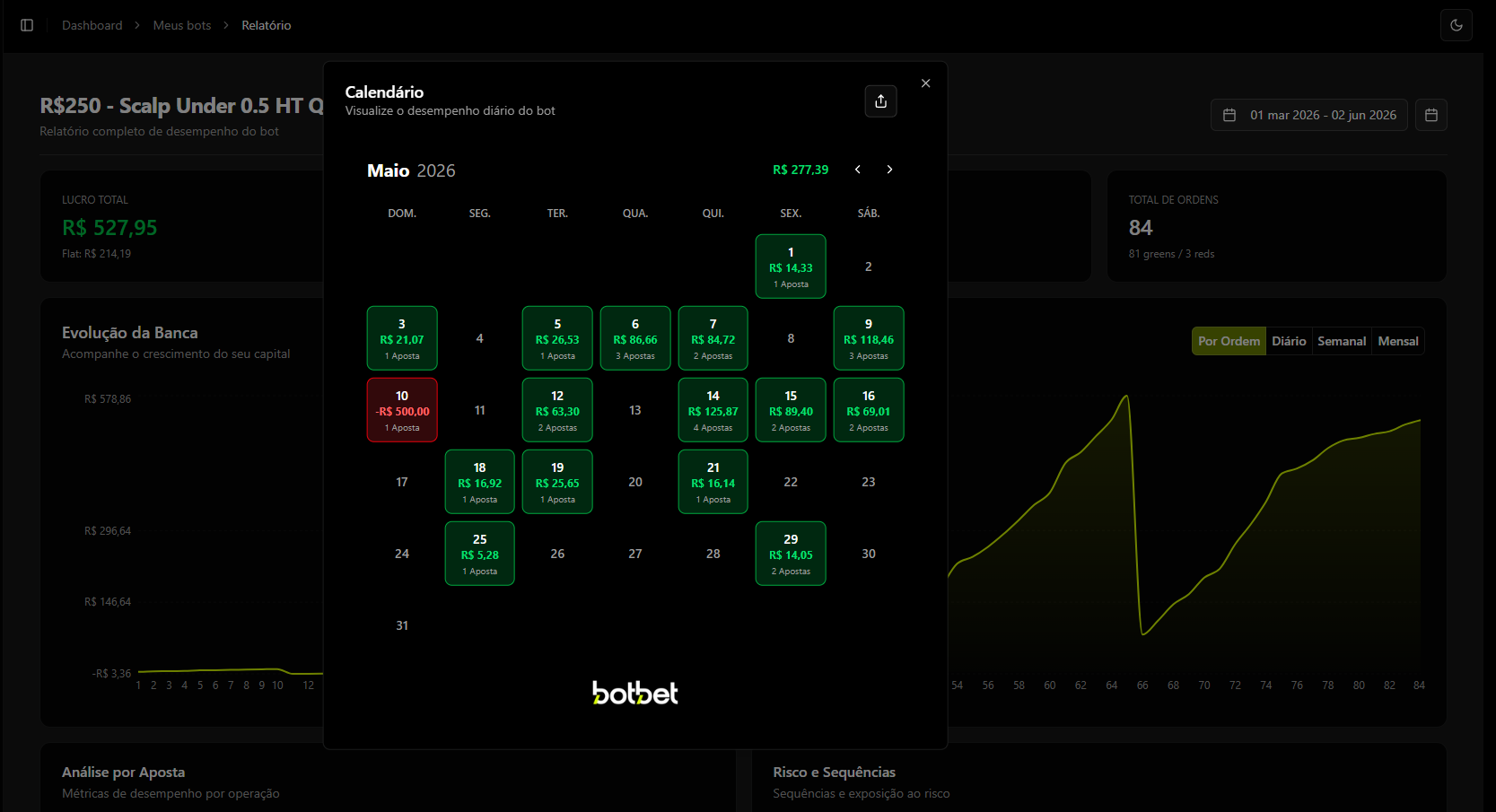Click '81 greens / 3 reds' text

click(1171, 254)
